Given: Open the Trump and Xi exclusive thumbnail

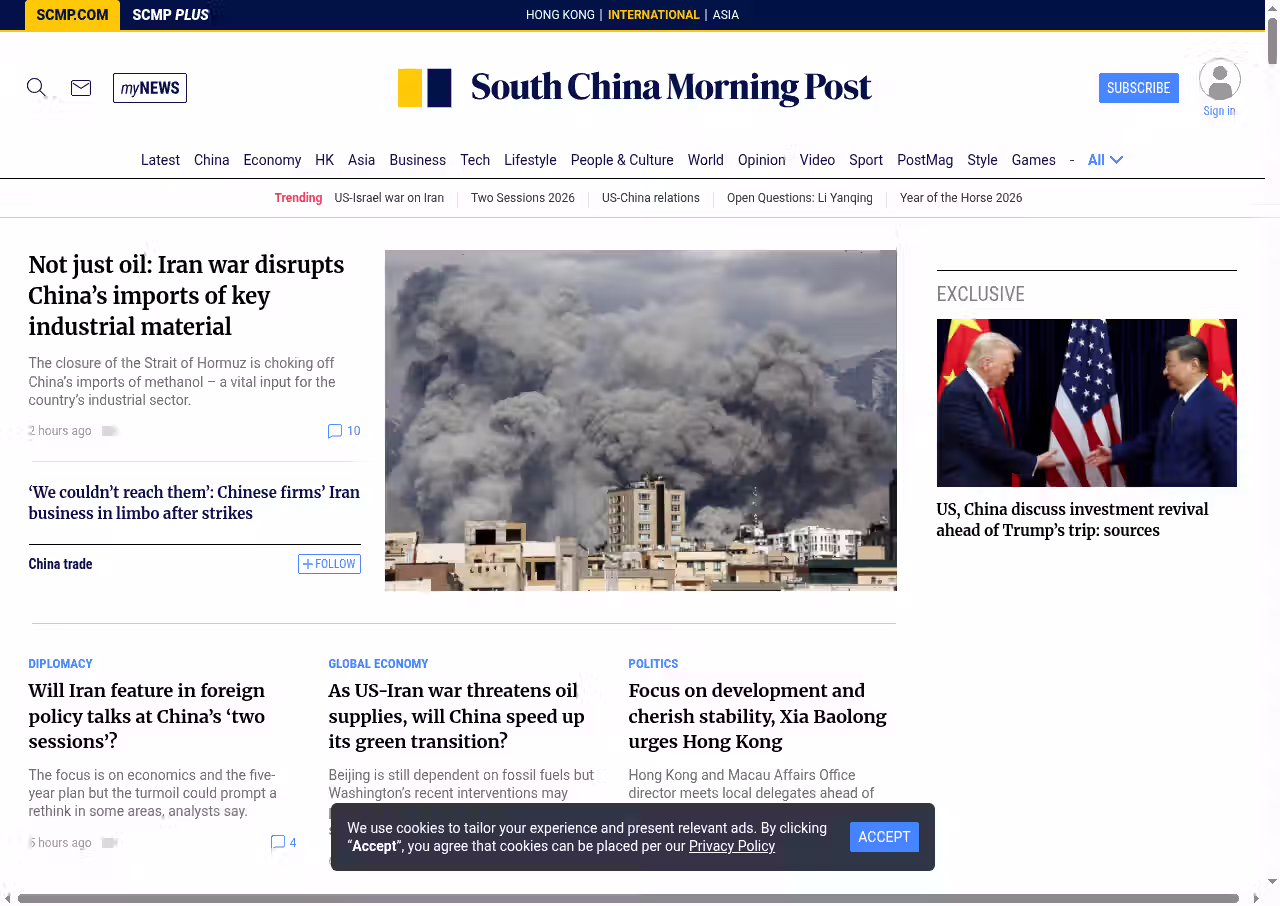Looking at the screenshot, I should tap(1086, 403).
